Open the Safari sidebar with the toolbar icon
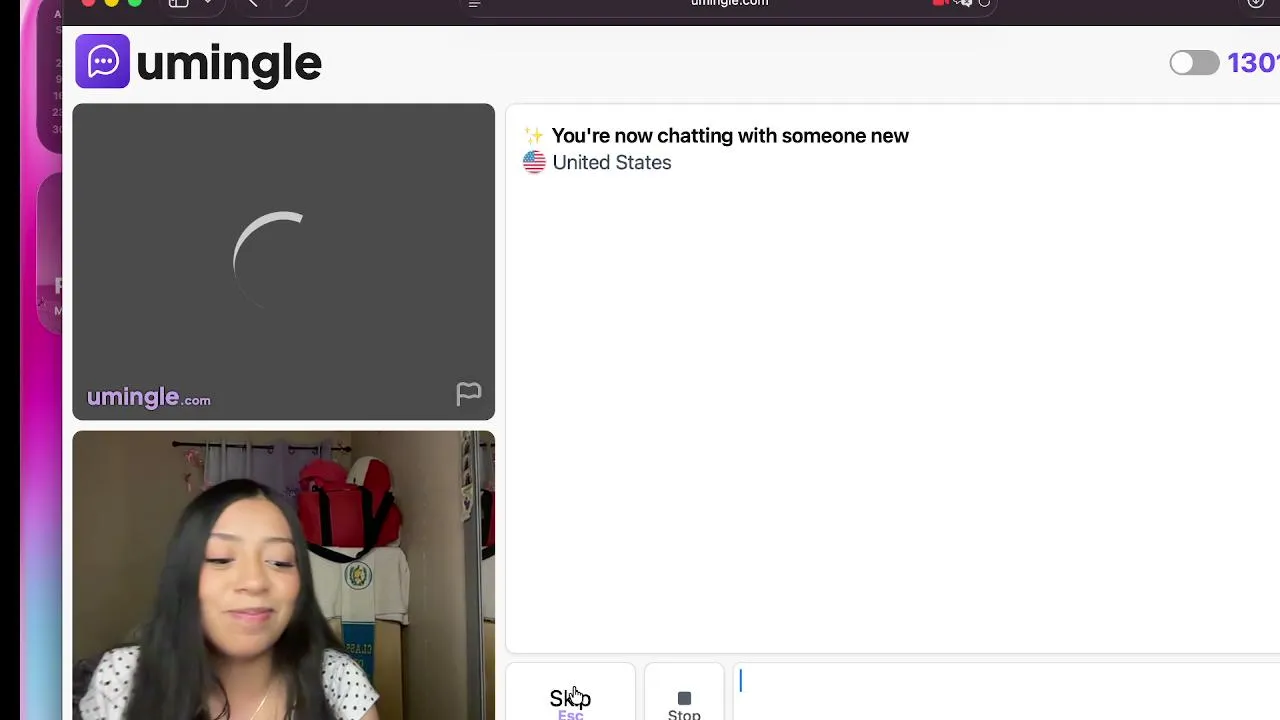Viewport: 1280px width, 720px height. coord(178,3)
